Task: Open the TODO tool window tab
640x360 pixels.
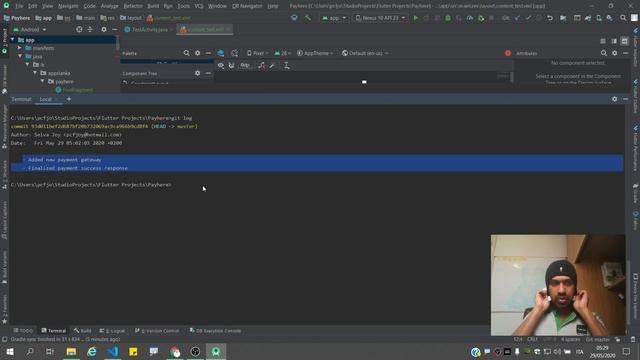Action: 23,331
